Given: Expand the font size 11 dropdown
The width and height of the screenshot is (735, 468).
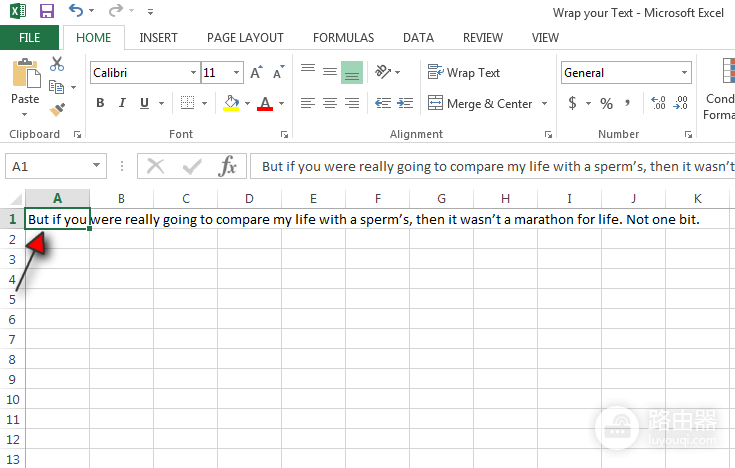Looking at the screenshot, I should (237, 73).
